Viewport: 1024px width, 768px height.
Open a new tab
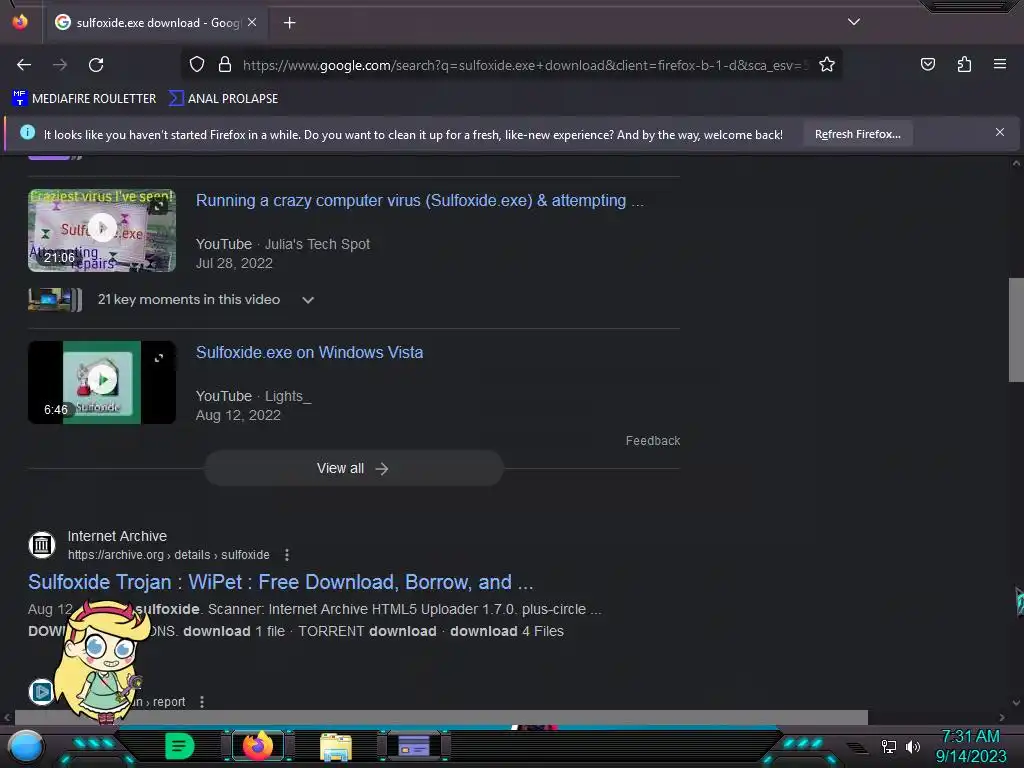289,23
